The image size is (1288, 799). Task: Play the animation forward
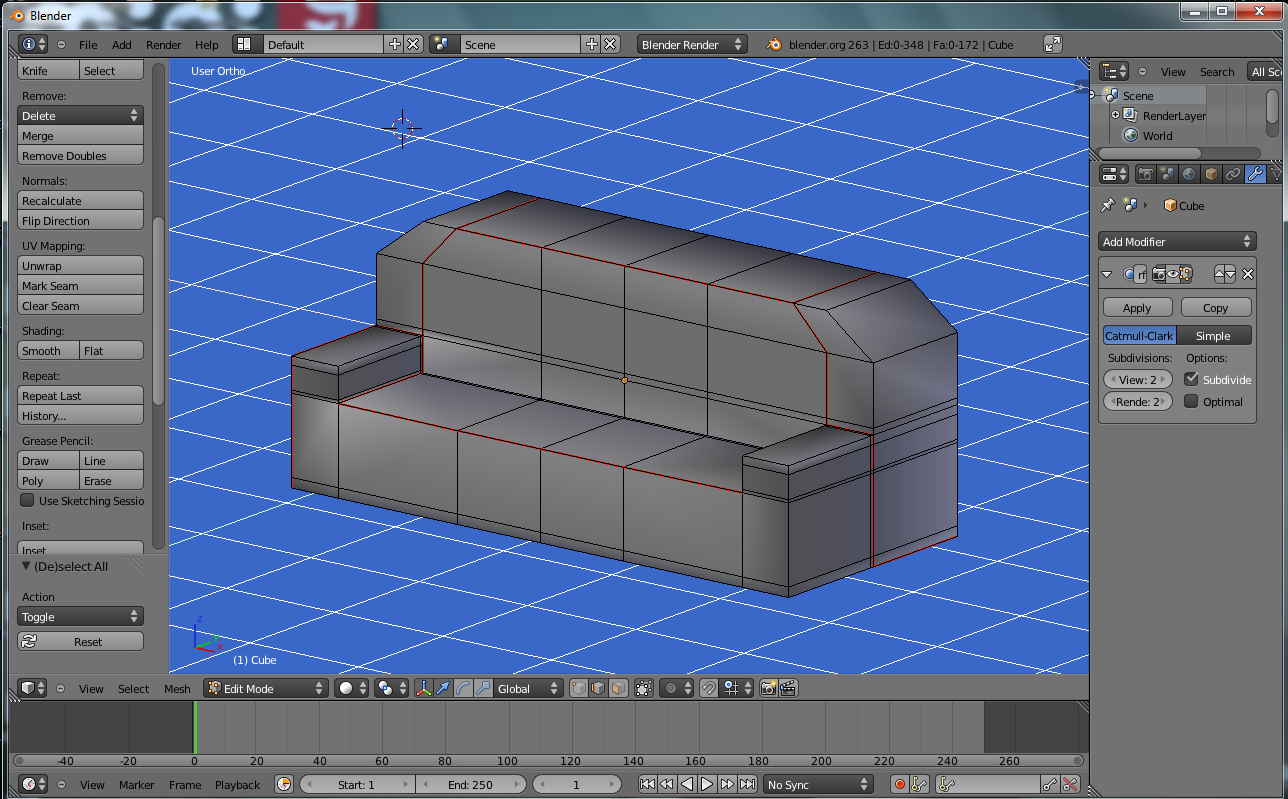tap(707, 785)
